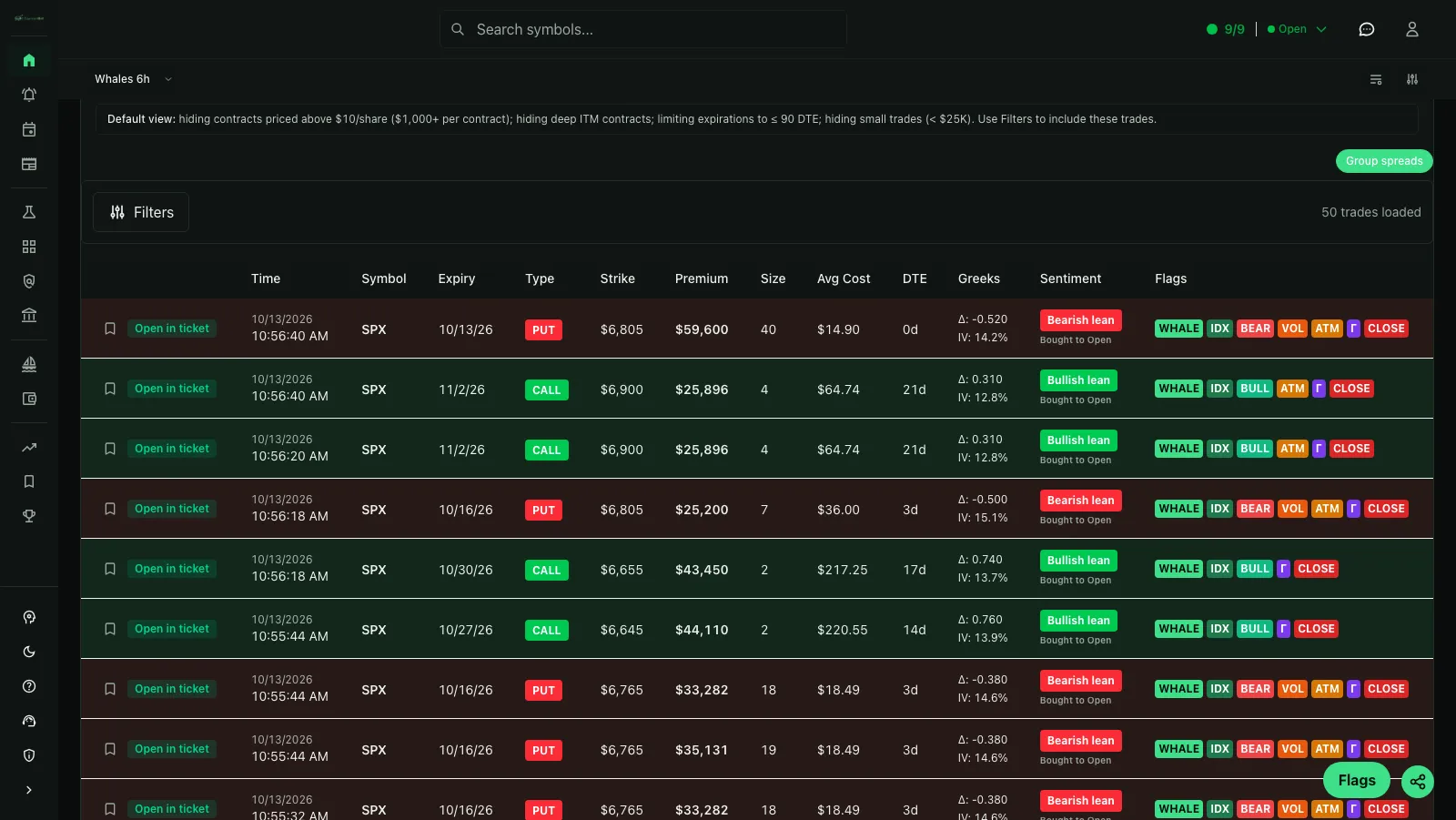This screenshot has width=1456, height=820.
Task: Open the list settings icon beside sliders
Action: tap(1376, 79)
